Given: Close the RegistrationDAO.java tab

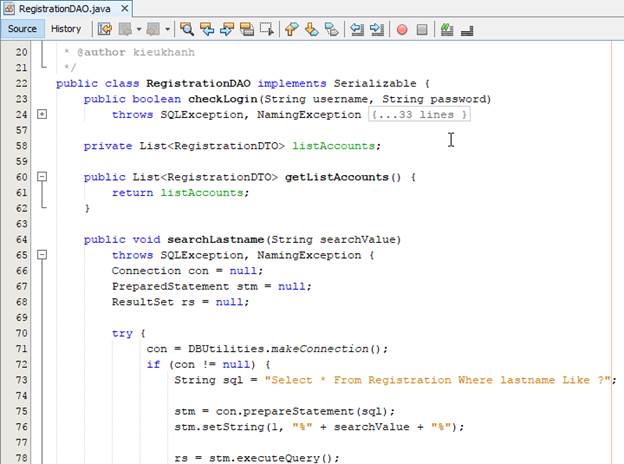Looking at the screenshot, I should click(x=125, y=8).
